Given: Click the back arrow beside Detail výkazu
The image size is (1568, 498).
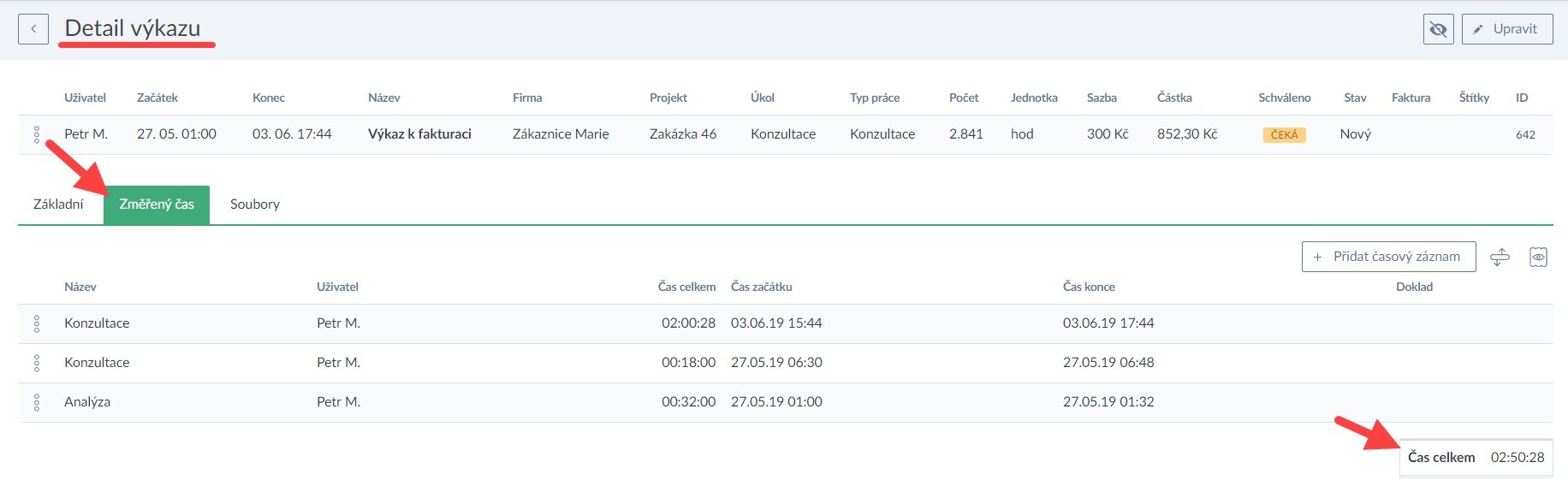Looking at the screenshot, I should (33, 29).
